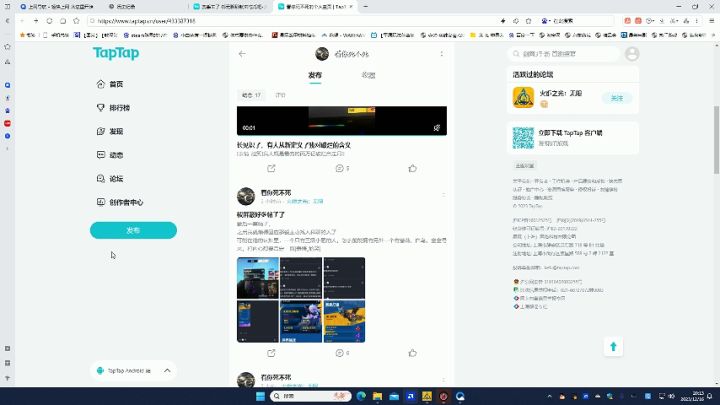Open a new browser tab

366,6
